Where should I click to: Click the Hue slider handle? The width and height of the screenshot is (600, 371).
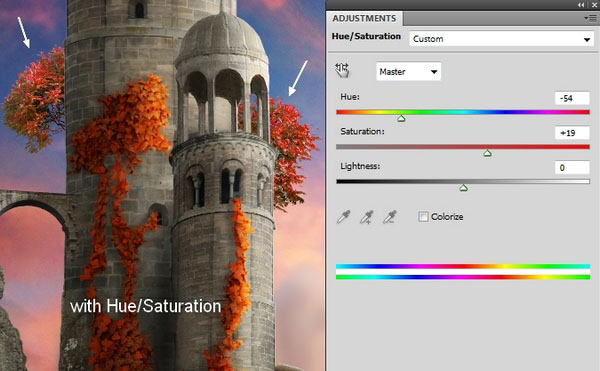401,119
